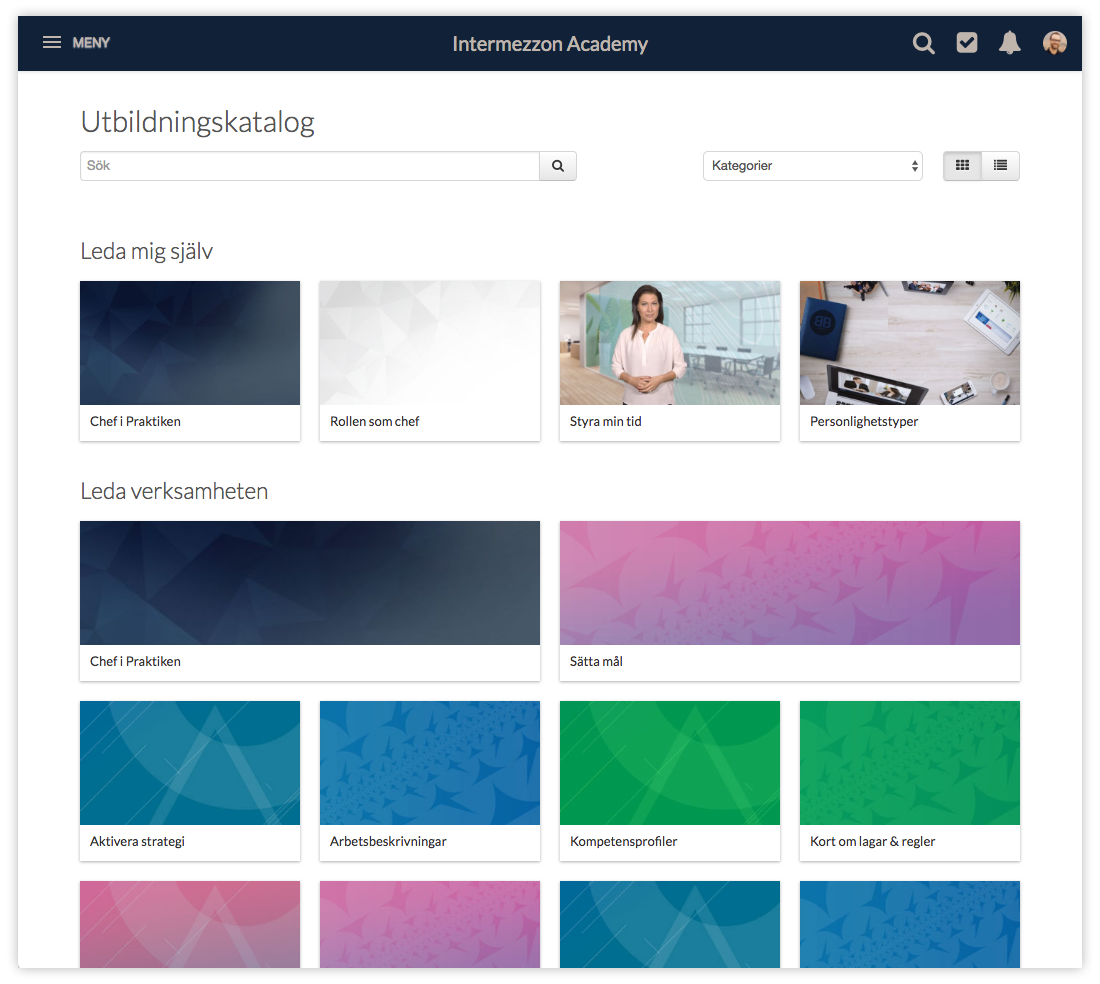
Task: Click the 'Leda verksamheten' section heading
Action: pos(174,491)
